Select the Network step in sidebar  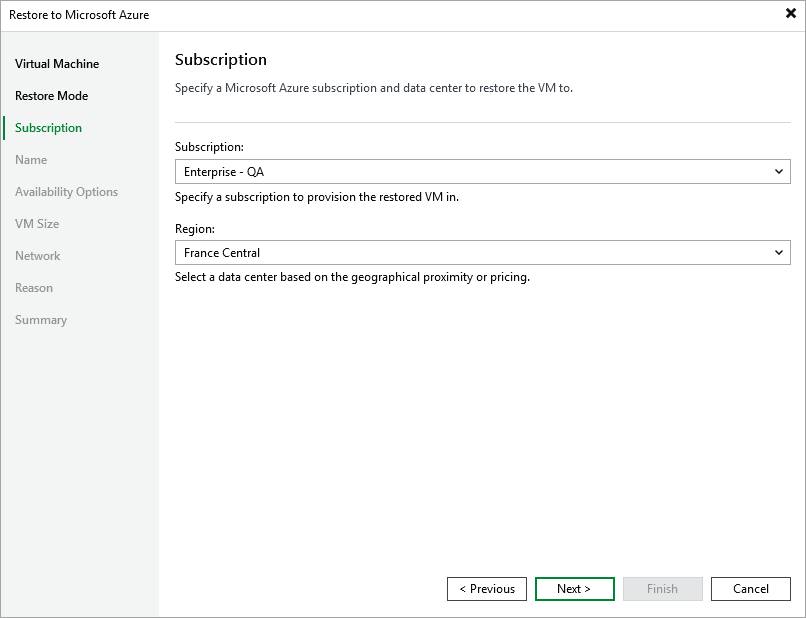tap(38, 256)
